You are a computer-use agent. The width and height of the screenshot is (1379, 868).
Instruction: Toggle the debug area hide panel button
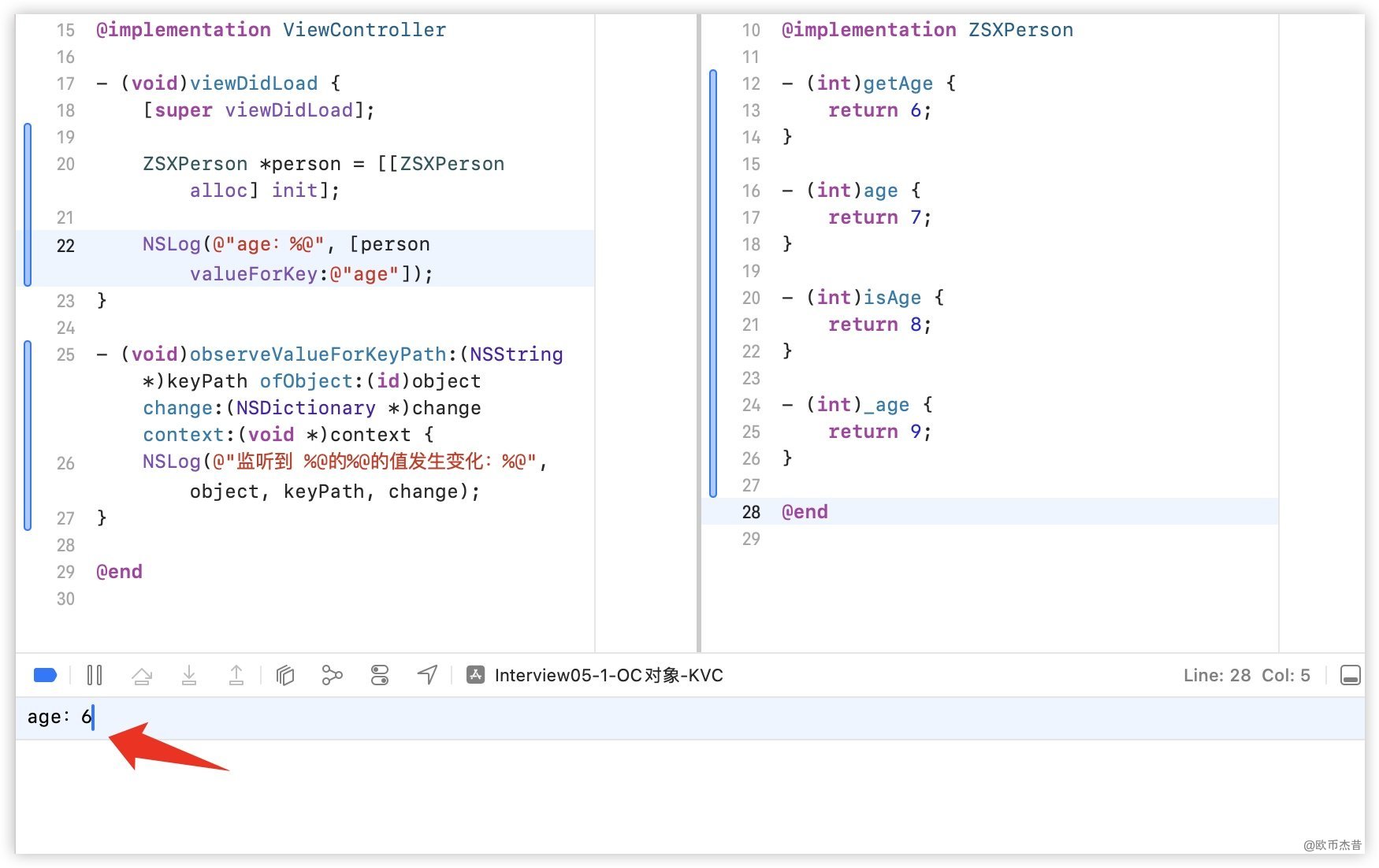click(1350, 675)
